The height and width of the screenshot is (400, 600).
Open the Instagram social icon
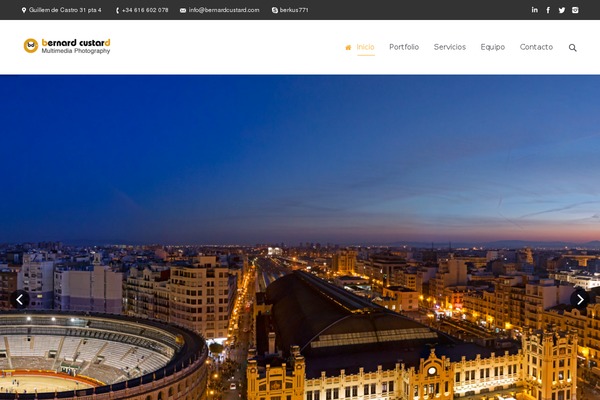(575, 10)
